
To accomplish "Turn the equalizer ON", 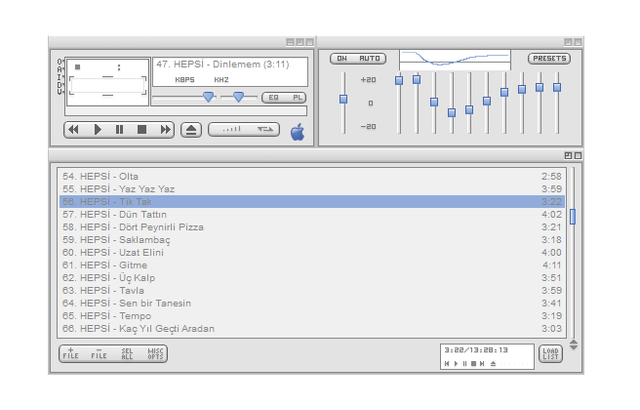I will click(342, 59).
